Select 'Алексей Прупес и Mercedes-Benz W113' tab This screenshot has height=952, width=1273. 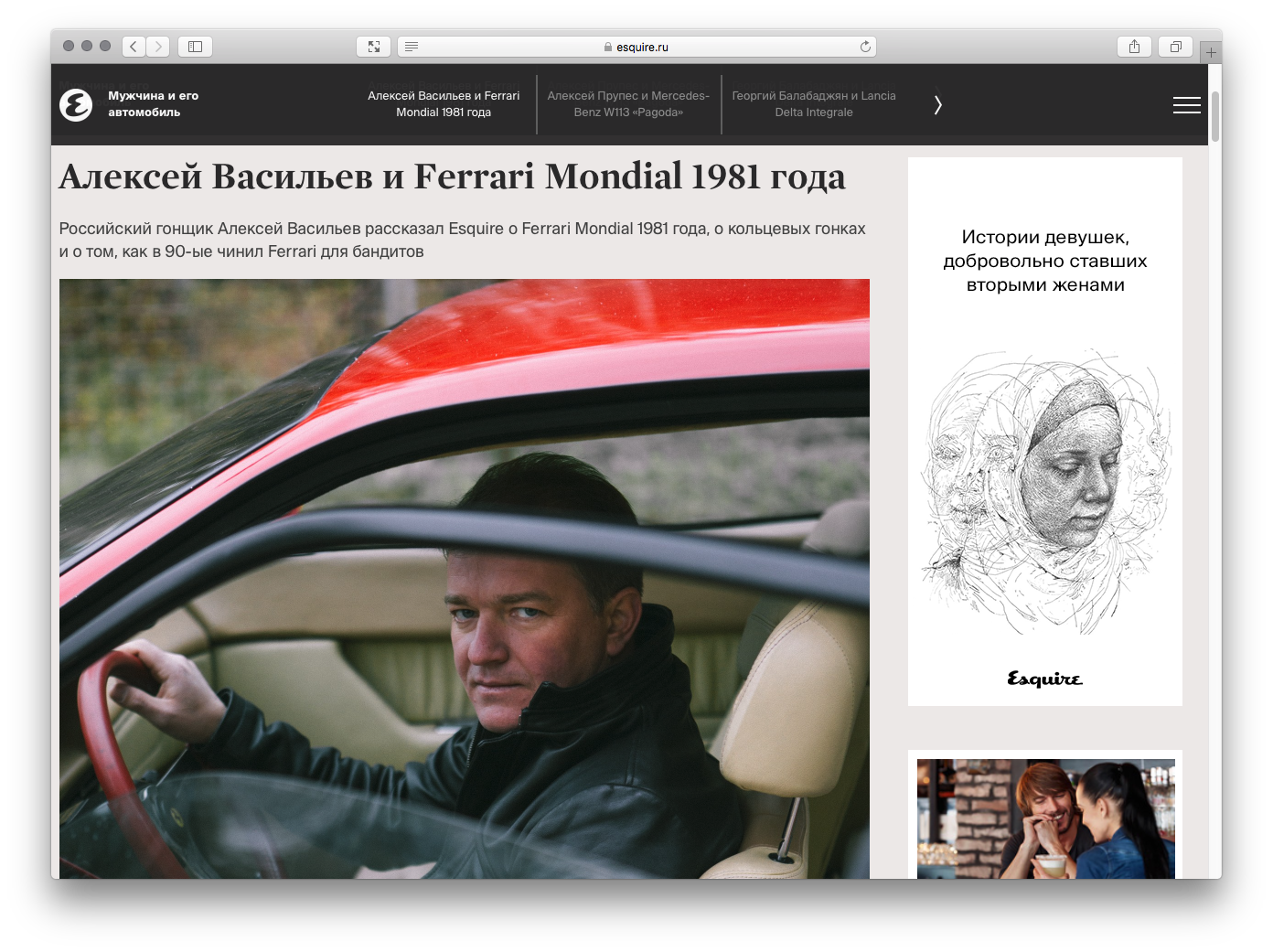pos(628,104)
